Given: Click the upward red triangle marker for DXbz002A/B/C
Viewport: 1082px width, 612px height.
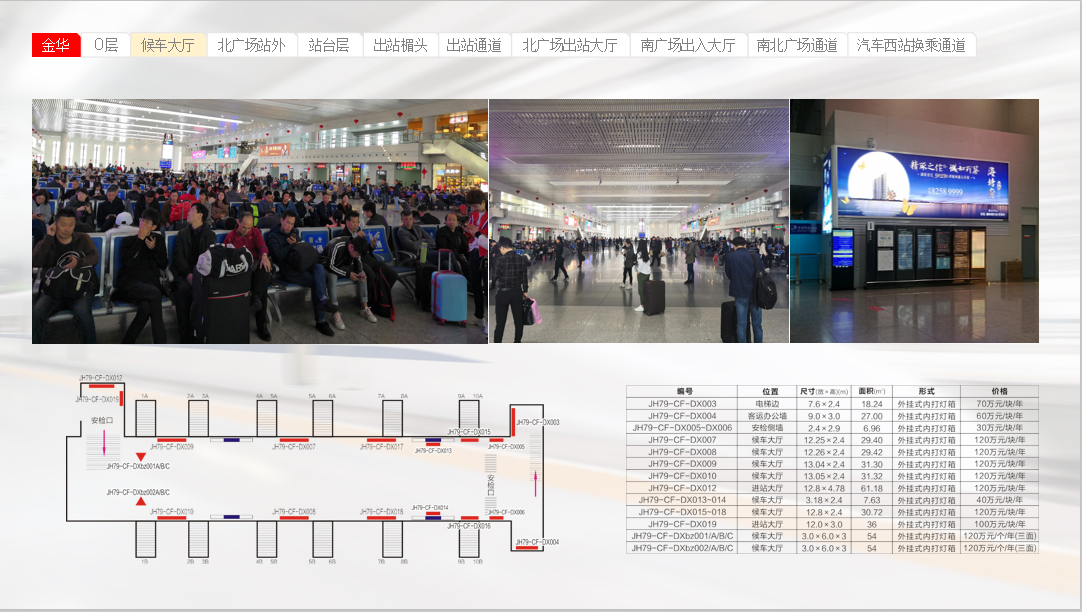Looking at the screenshot, I should point(141,502).
